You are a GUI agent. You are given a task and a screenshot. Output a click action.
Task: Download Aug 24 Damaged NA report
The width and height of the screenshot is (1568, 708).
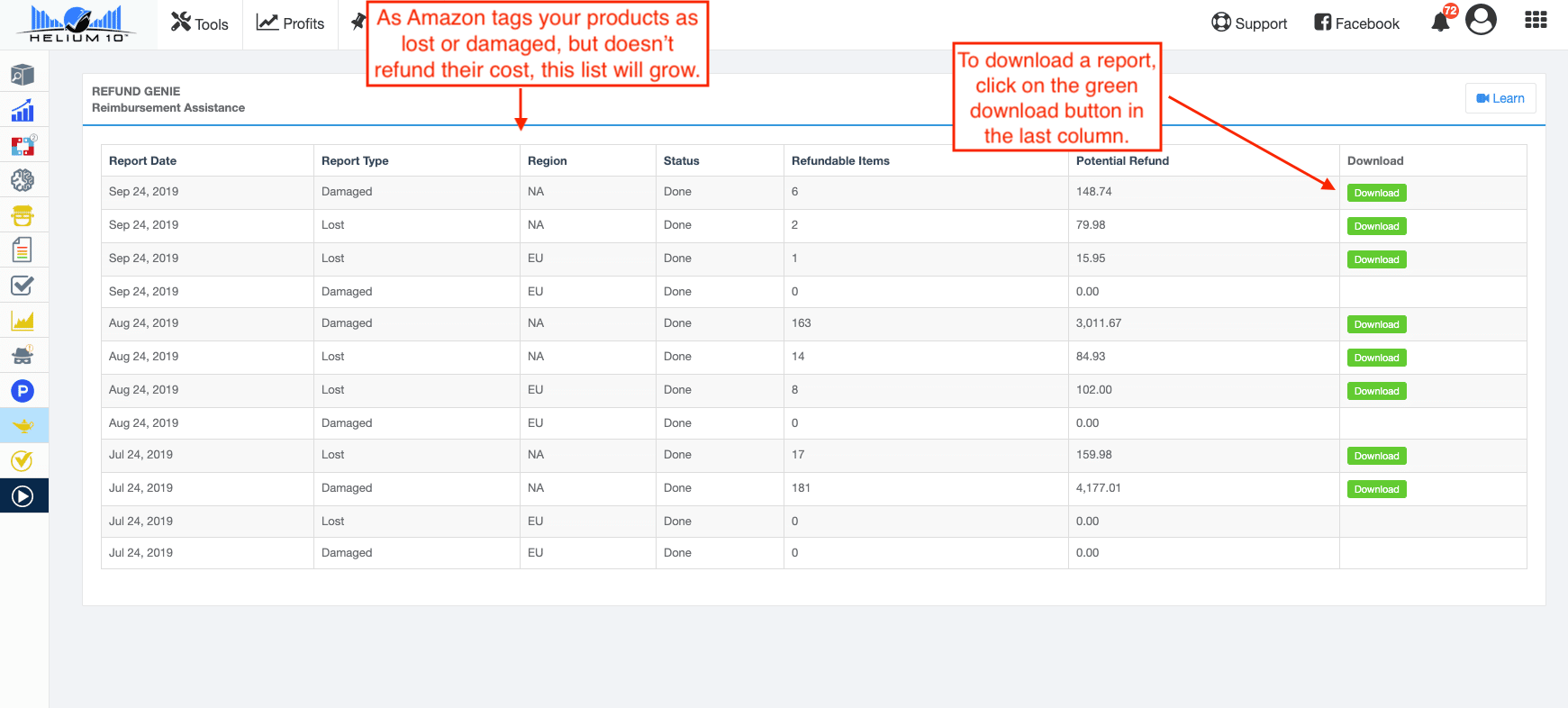[1376, 324]
